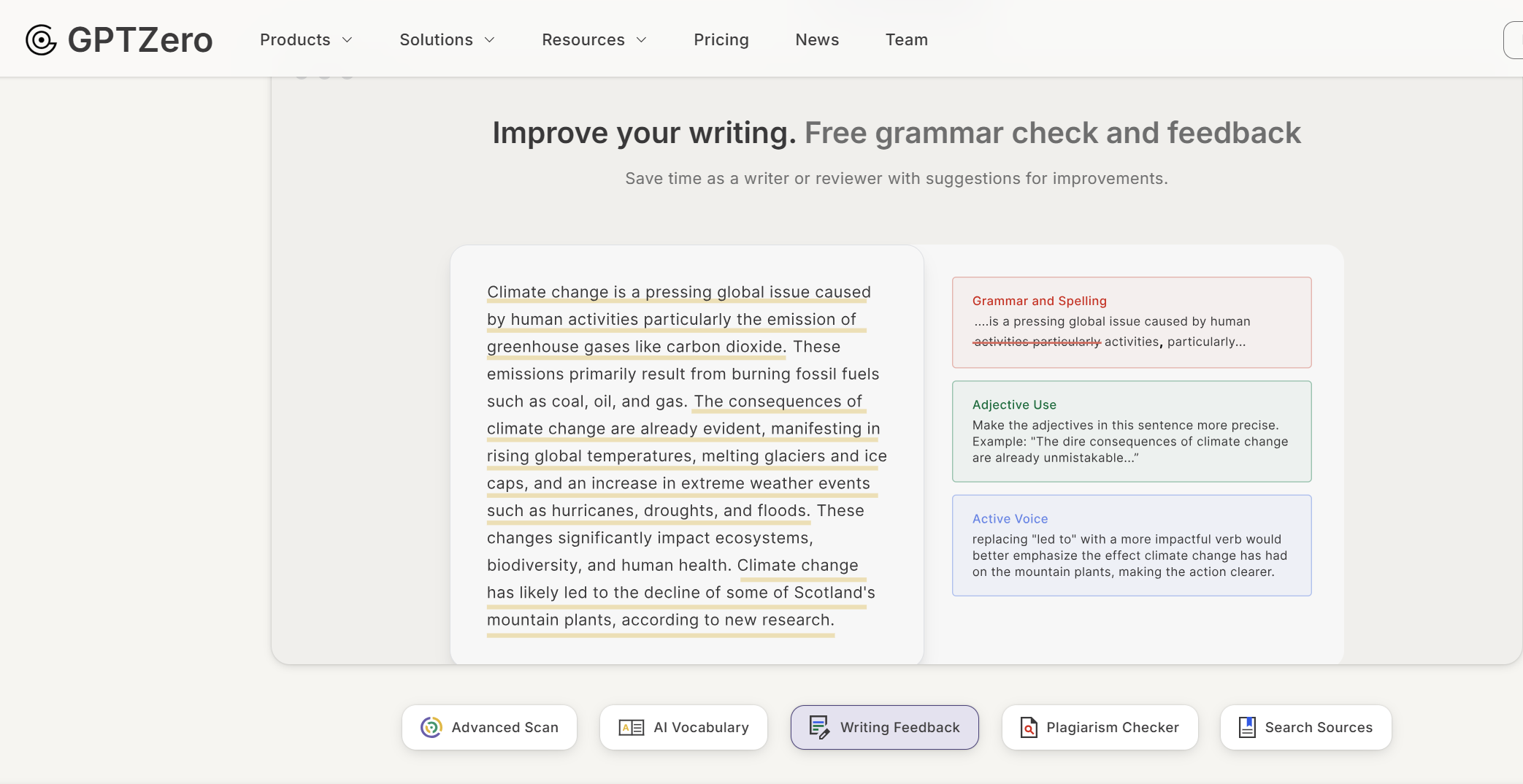Click the AI Vocabulary icon
The height and width of the screenshot is (784, 1523).
coord(631,727)
